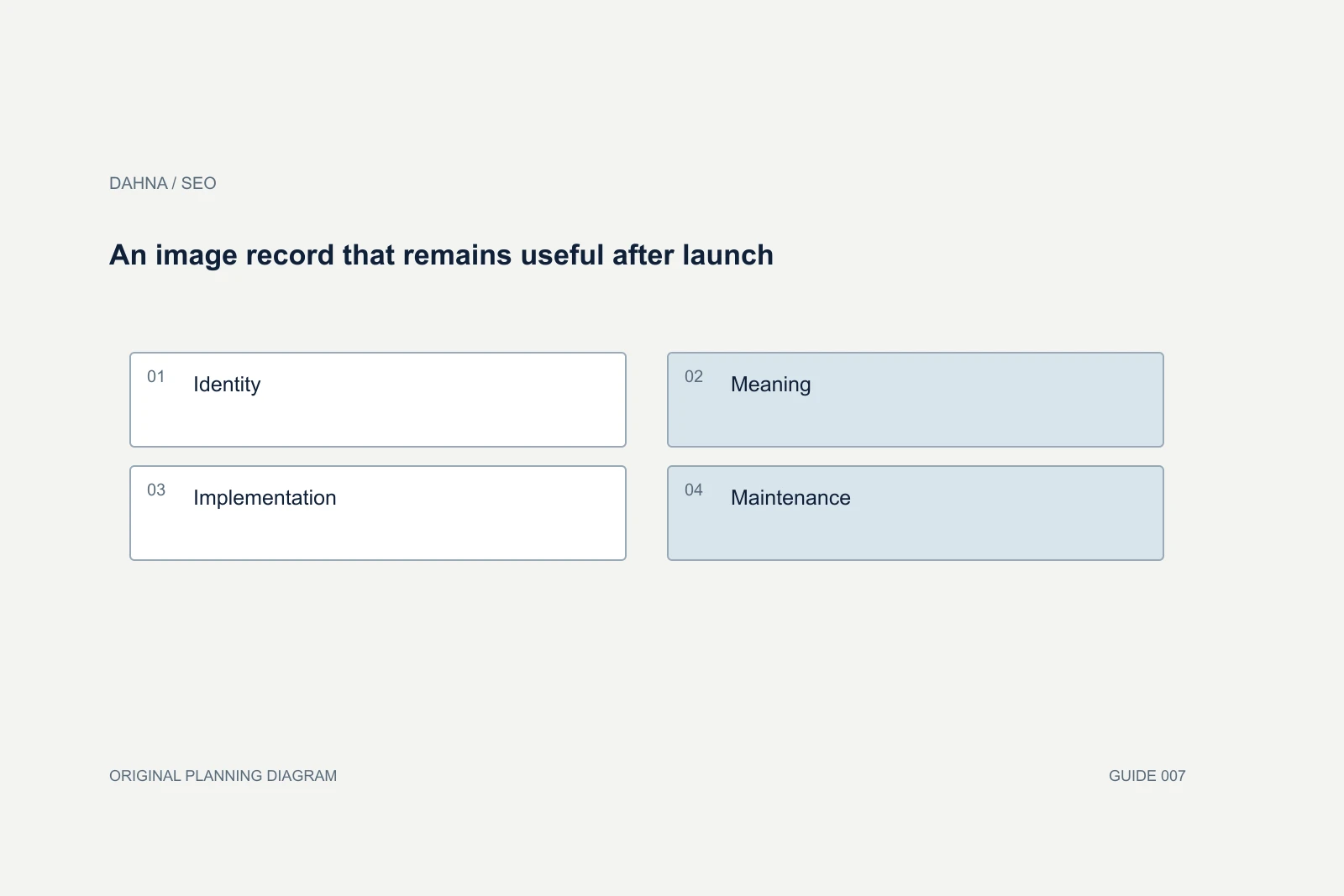Open the Implementation card
The height and width of the screenshot is (896, 1344).
pyautogui.click(x=378, y=513)
